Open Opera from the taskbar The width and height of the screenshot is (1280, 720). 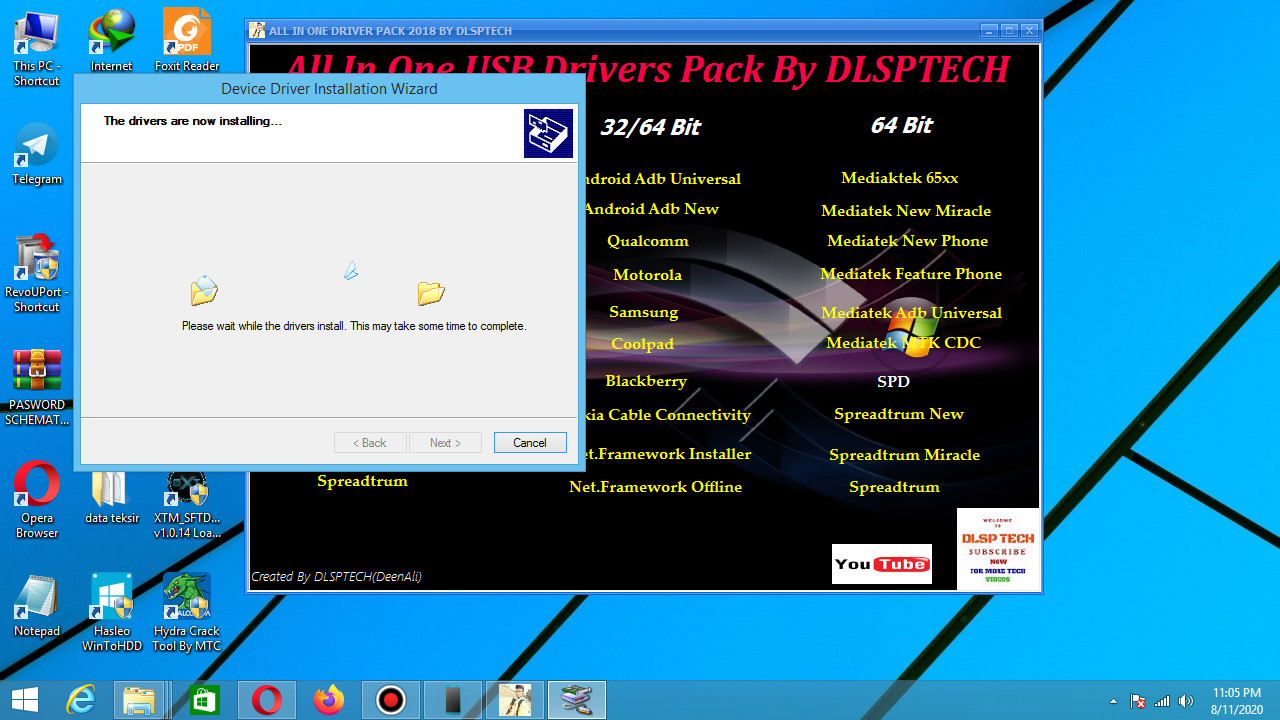pyautogui.click(x=266, y=700)
